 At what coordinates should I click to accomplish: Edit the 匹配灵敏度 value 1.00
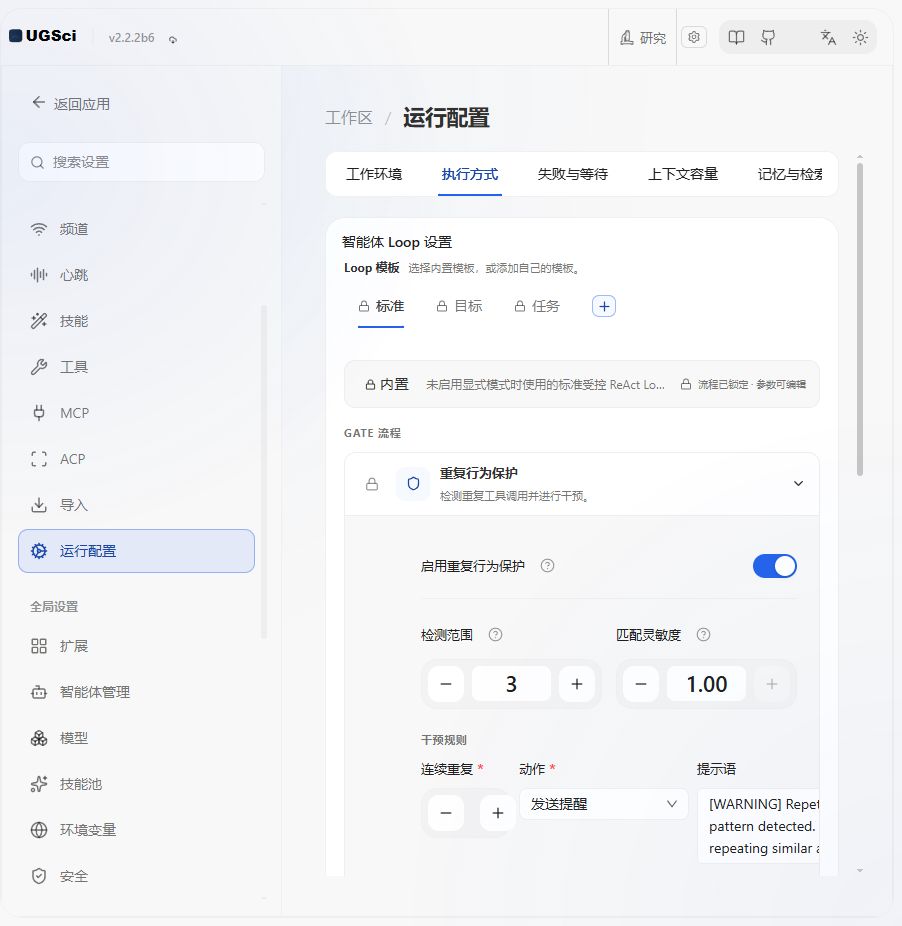point(706,684)
